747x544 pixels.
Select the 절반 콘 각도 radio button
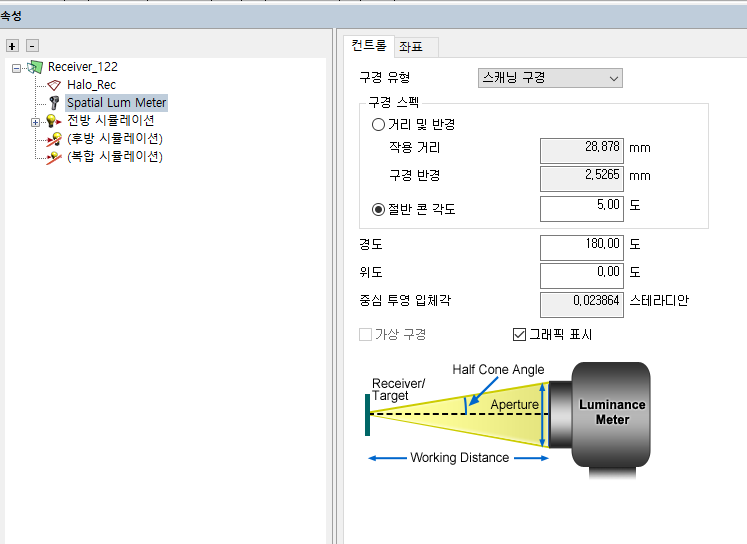click(378, 210)
